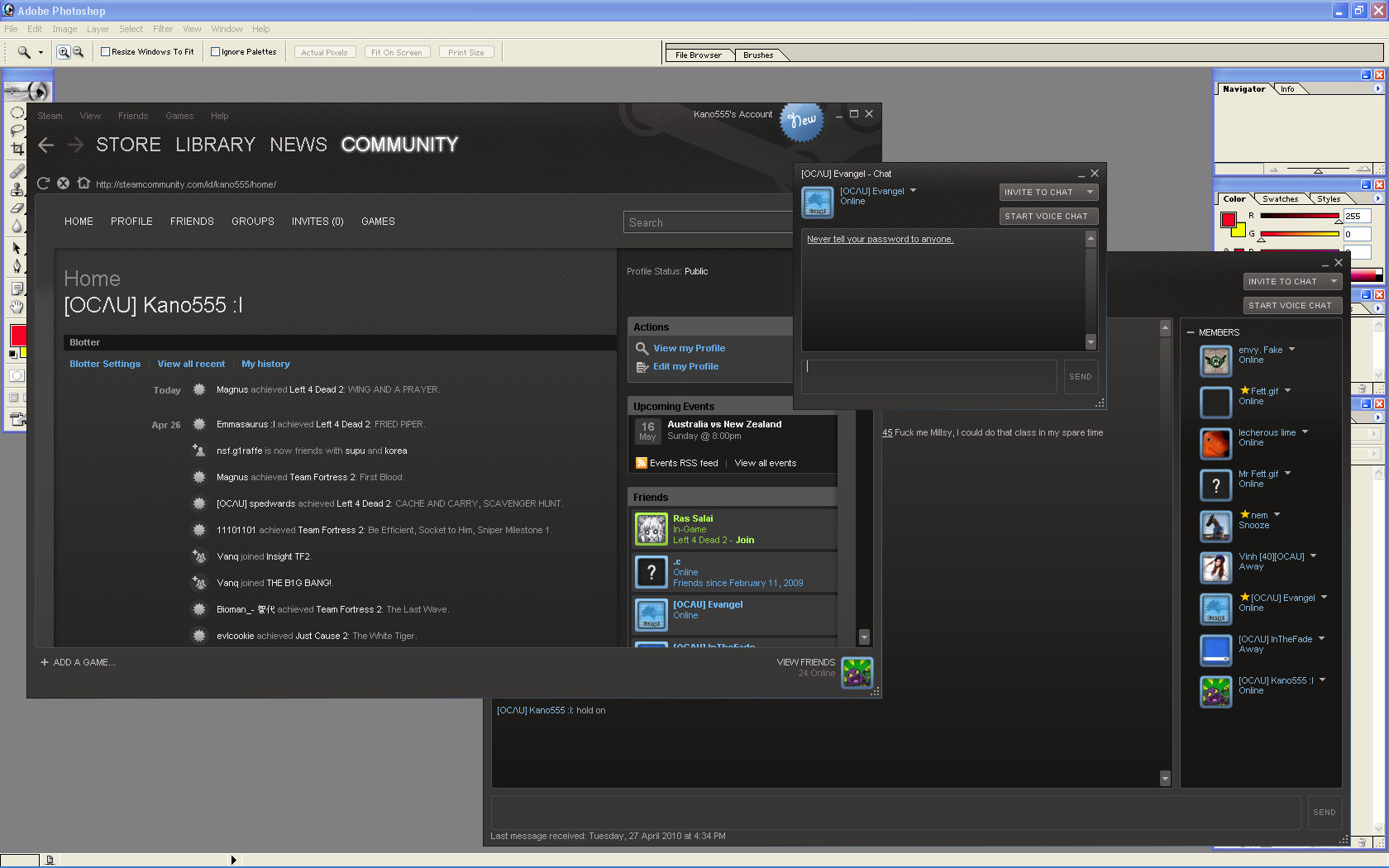Collapse the MEMBERS list

click(x=1191, y=332)
